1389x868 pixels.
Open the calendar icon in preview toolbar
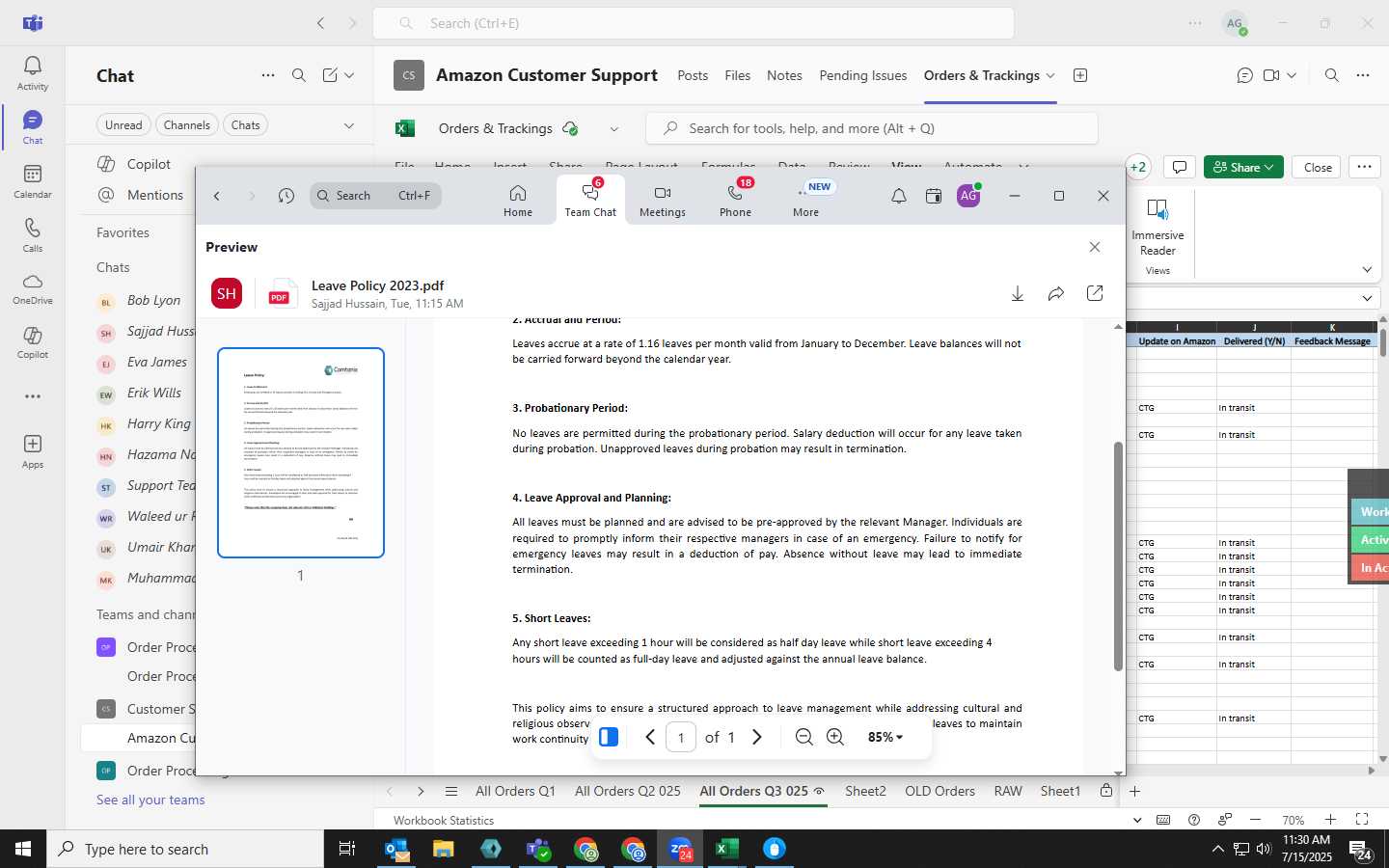tap(933, 196)
